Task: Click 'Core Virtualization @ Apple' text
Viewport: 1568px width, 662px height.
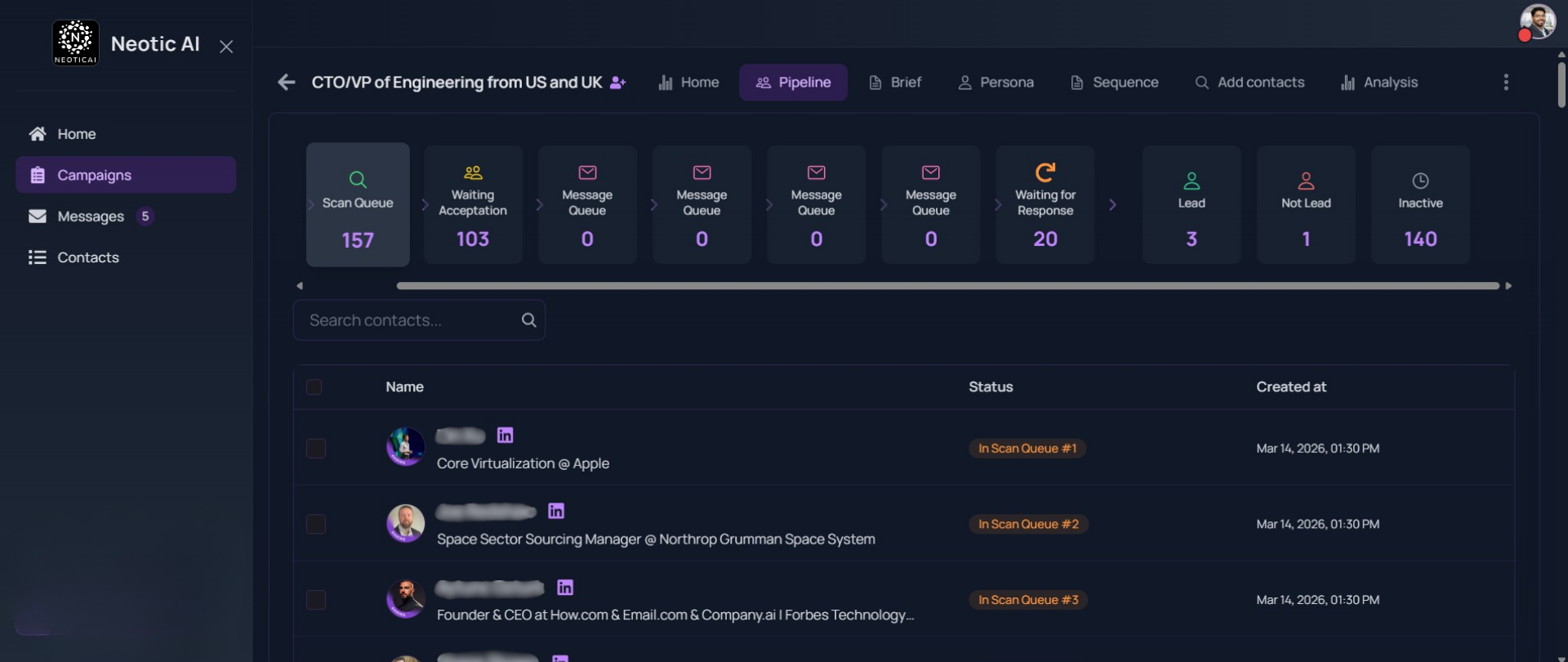Action: tap(523, 464)
